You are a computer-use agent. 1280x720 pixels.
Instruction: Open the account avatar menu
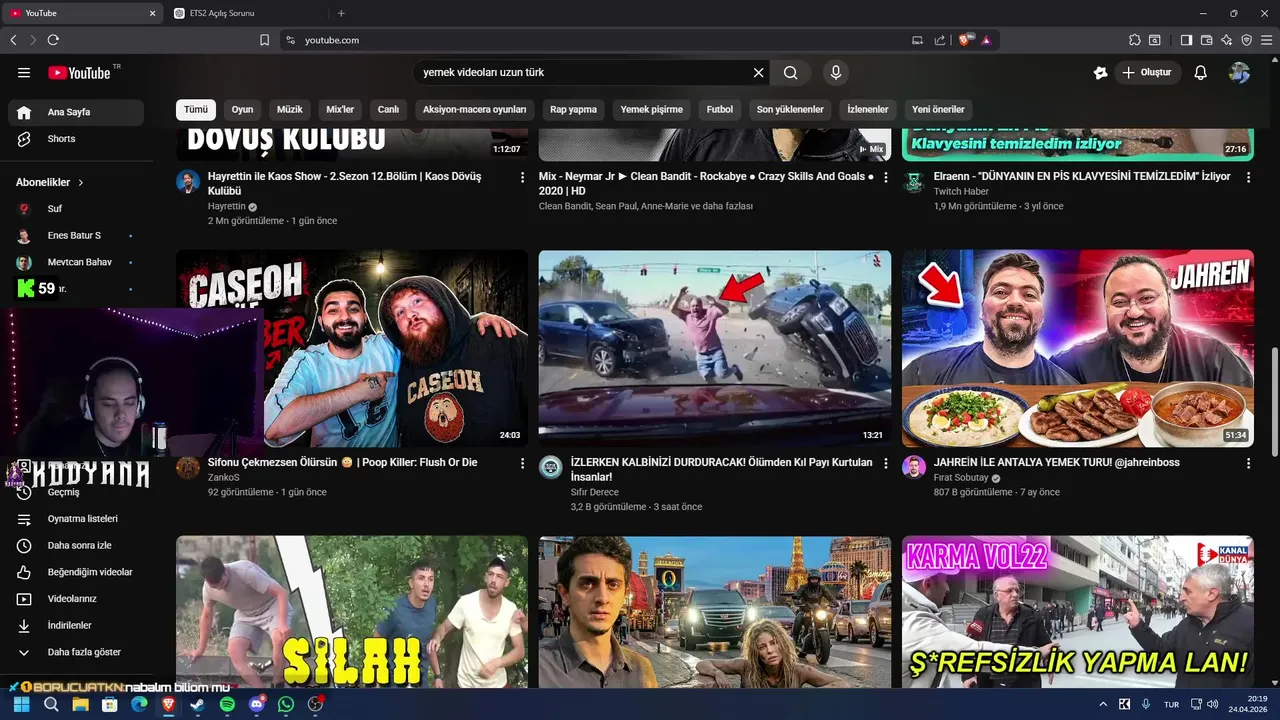coord(1239,73)
